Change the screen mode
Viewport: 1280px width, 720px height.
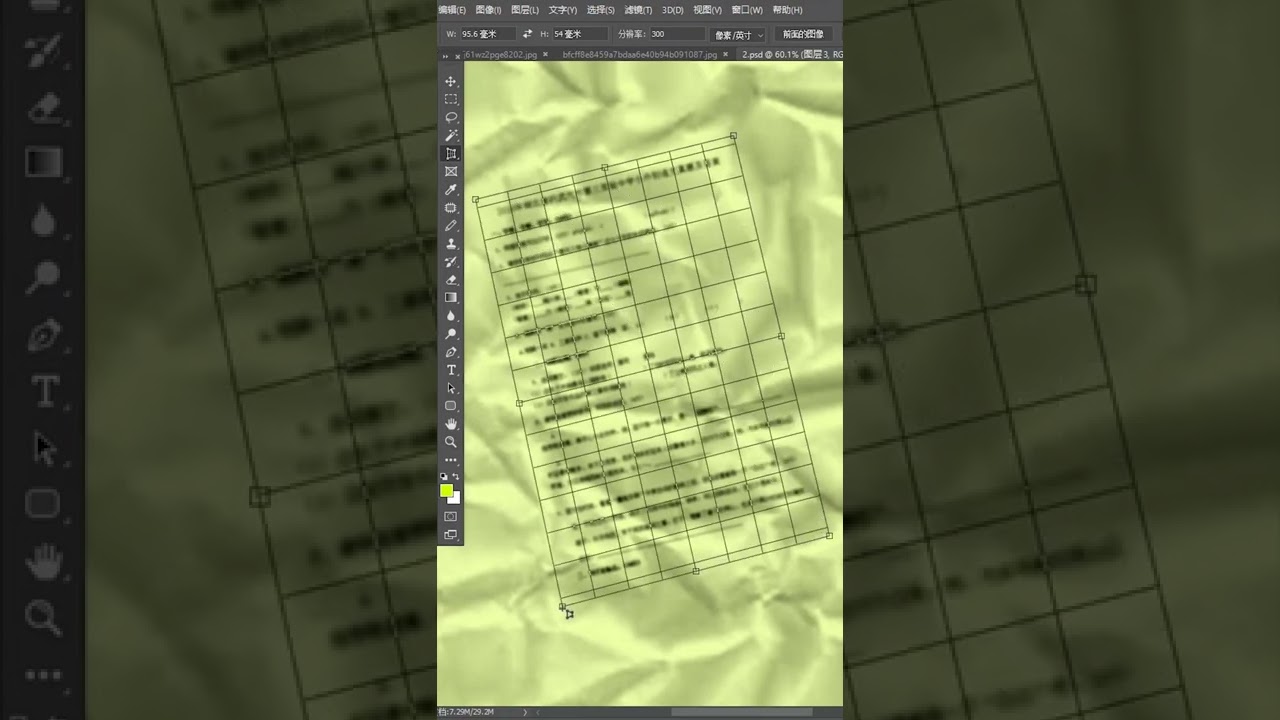[451, 535]
